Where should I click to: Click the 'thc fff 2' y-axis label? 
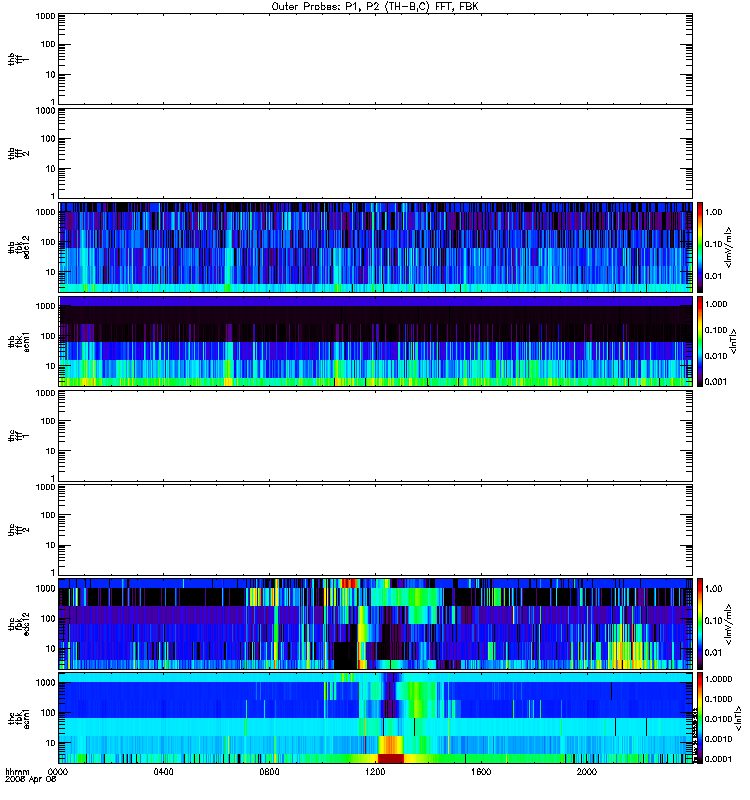click(x=19, y=530)
